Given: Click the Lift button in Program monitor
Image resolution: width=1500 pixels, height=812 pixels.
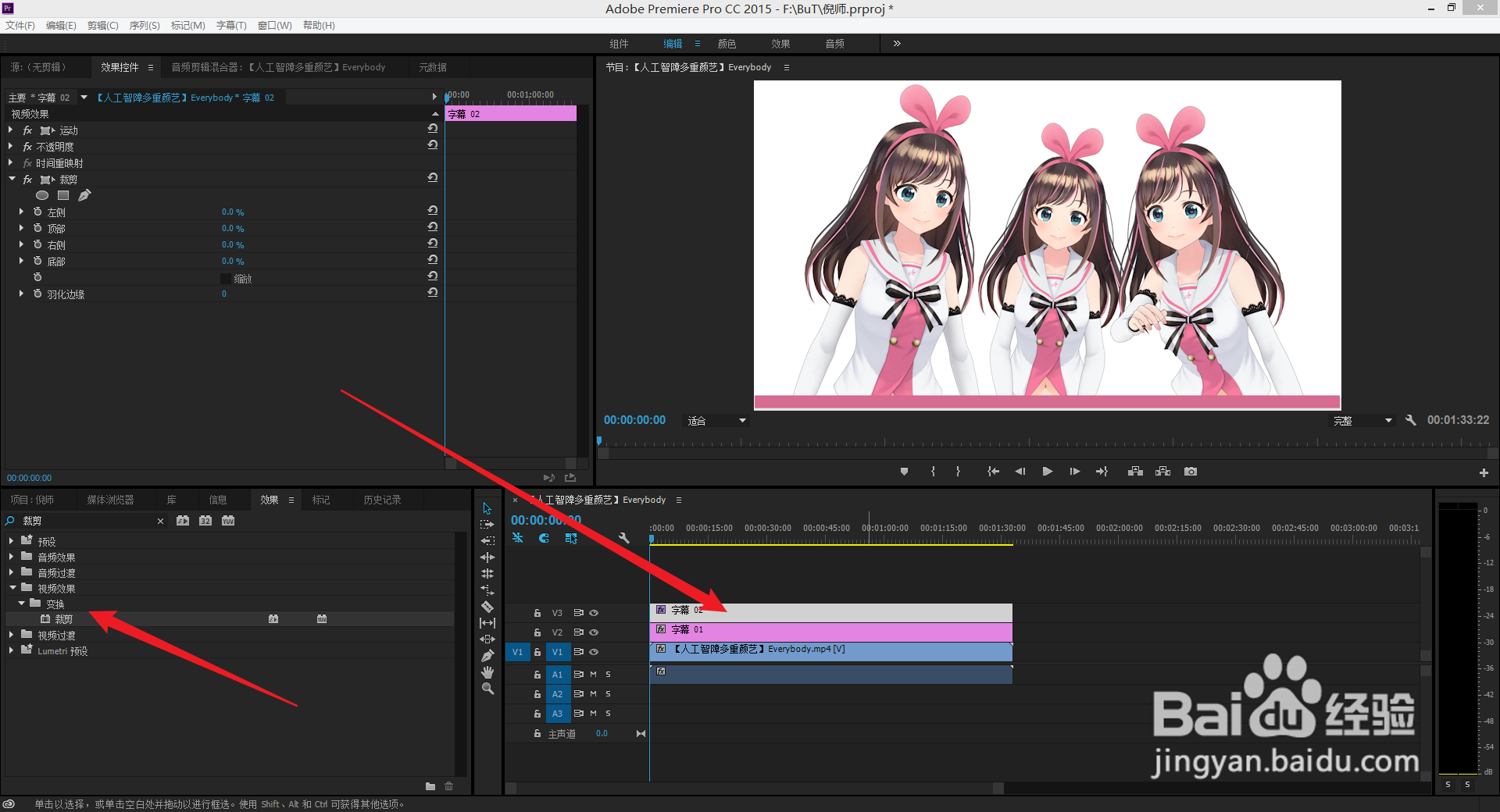Looking at the screenshot, I should point(1135,472).
